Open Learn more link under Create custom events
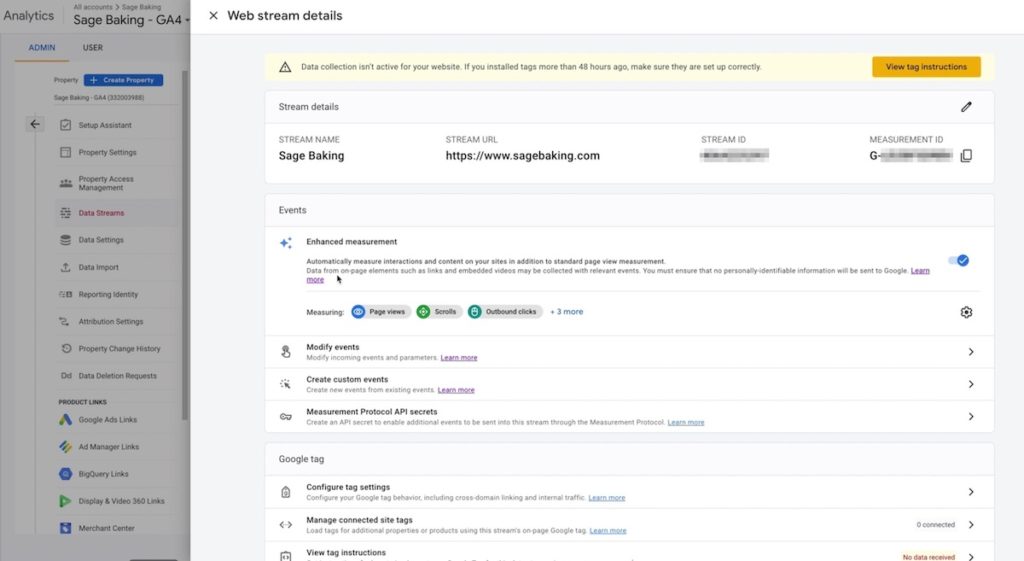The width and height of the screenshot is (1024, 561). tap(456, 390)
